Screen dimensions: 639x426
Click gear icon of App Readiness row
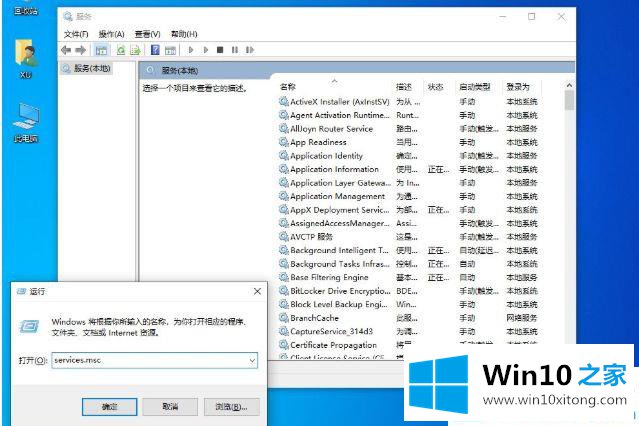284,142
